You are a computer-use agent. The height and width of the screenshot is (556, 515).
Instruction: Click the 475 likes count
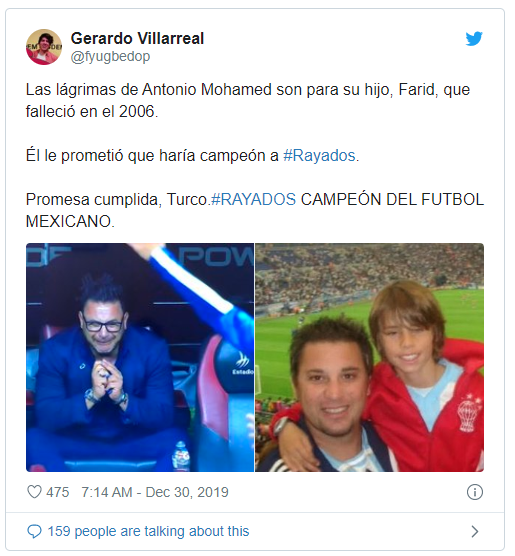(x=57, y=492)
